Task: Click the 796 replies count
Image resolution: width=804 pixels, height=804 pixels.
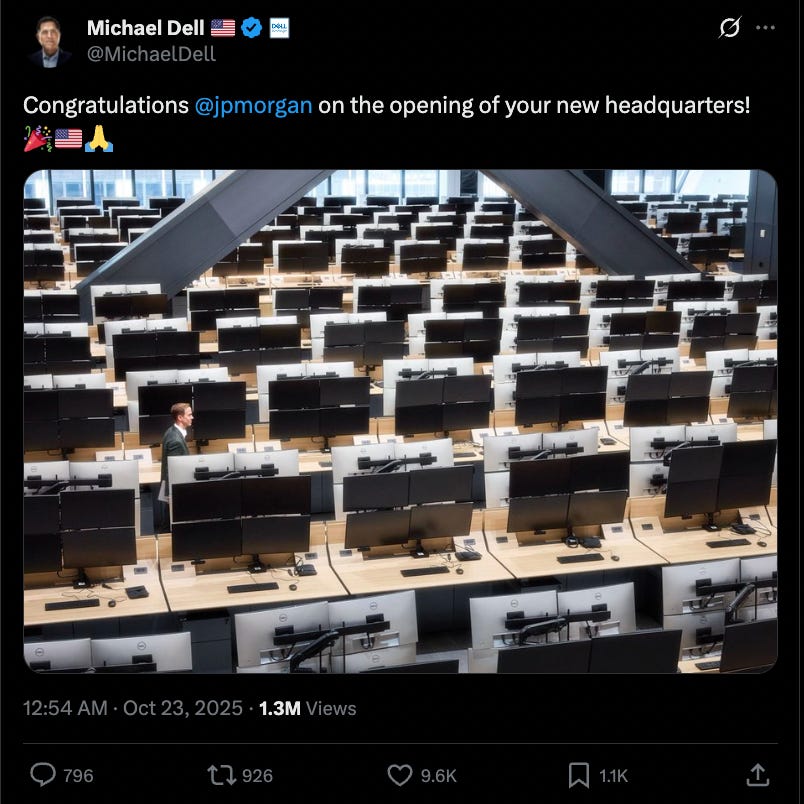Action: 78,775
